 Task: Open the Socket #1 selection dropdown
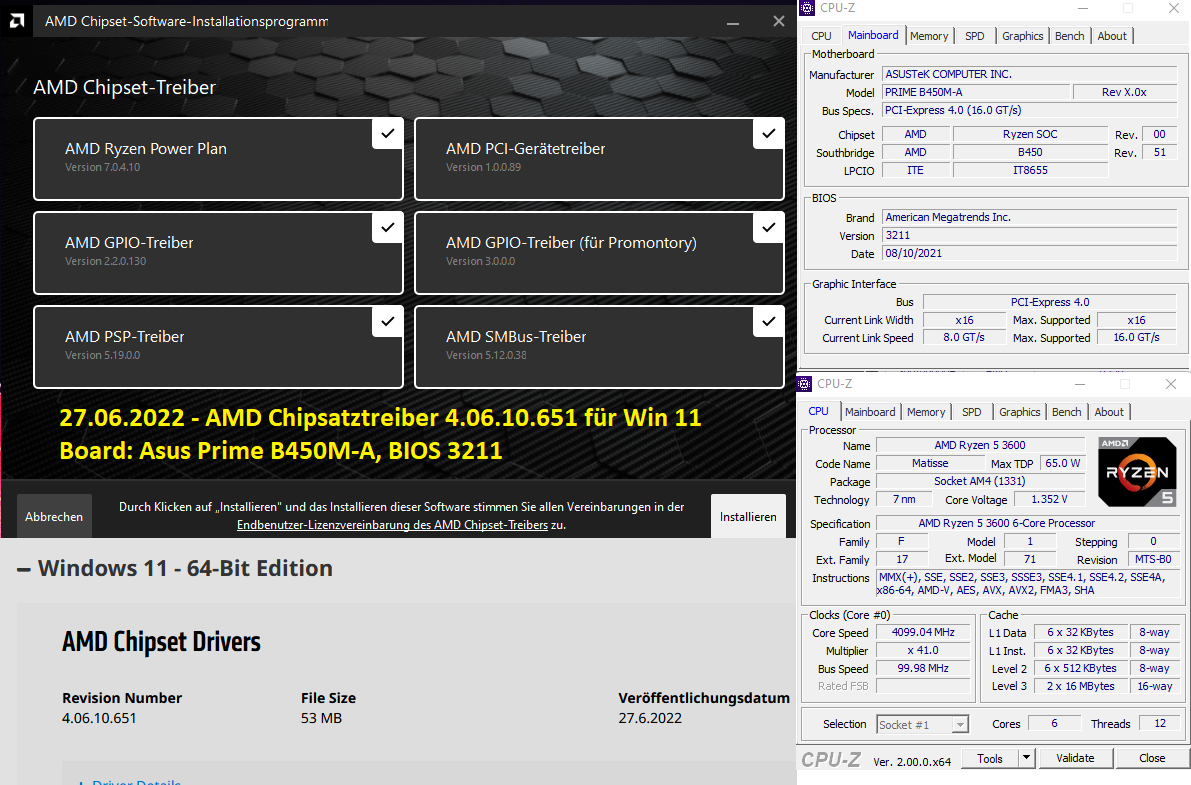coord(960,724)
